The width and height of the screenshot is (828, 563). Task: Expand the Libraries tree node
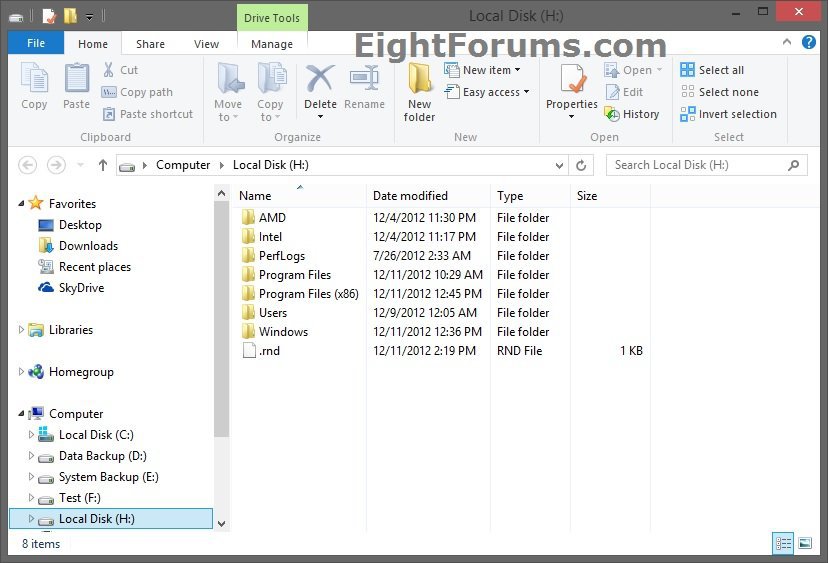coord(22,330)
